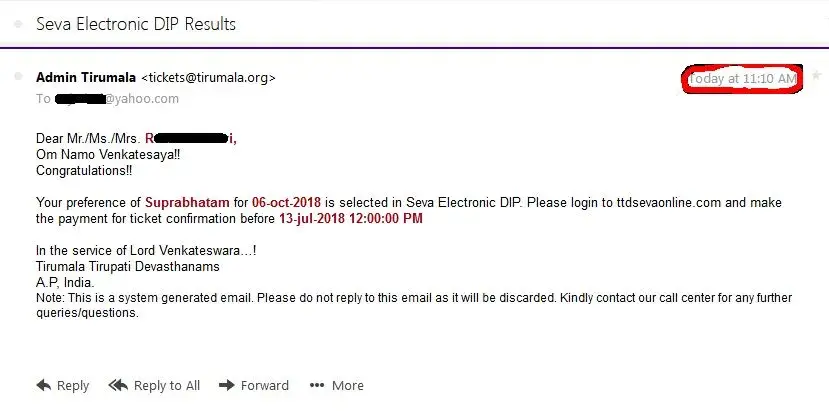
Task: Toggle the read-status dot beside the subject
Action: click(19, 23)
